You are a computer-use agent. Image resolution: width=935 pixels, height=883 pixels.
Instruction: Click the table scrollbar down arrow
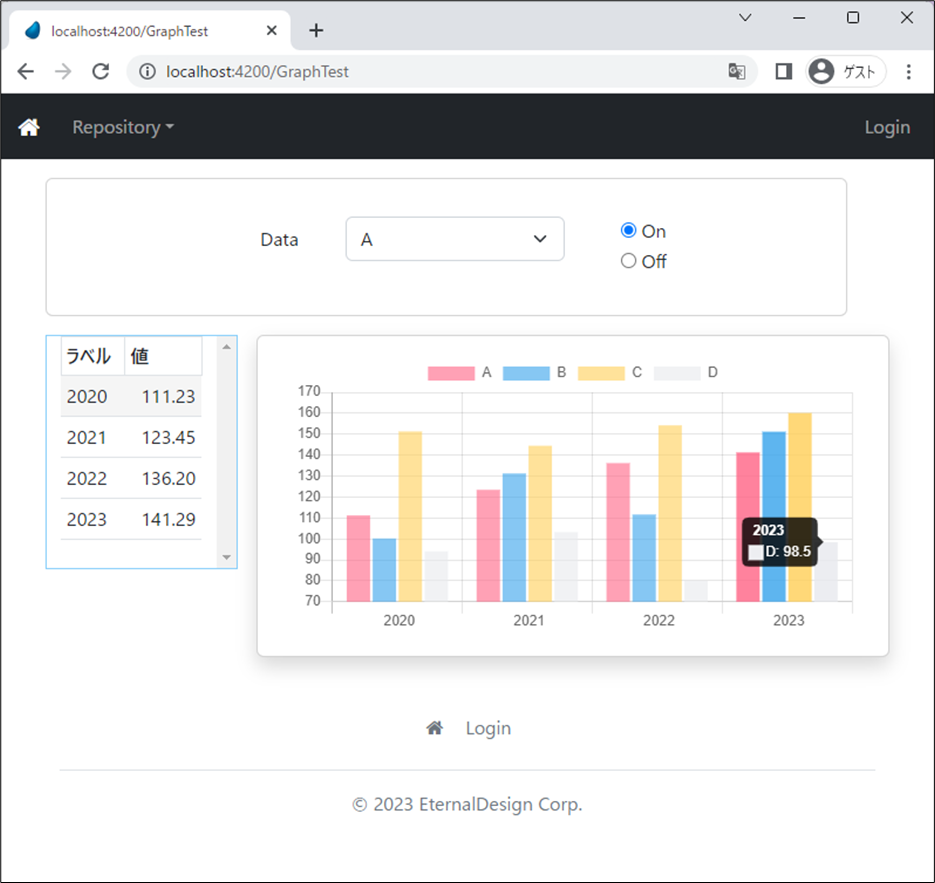227,557
